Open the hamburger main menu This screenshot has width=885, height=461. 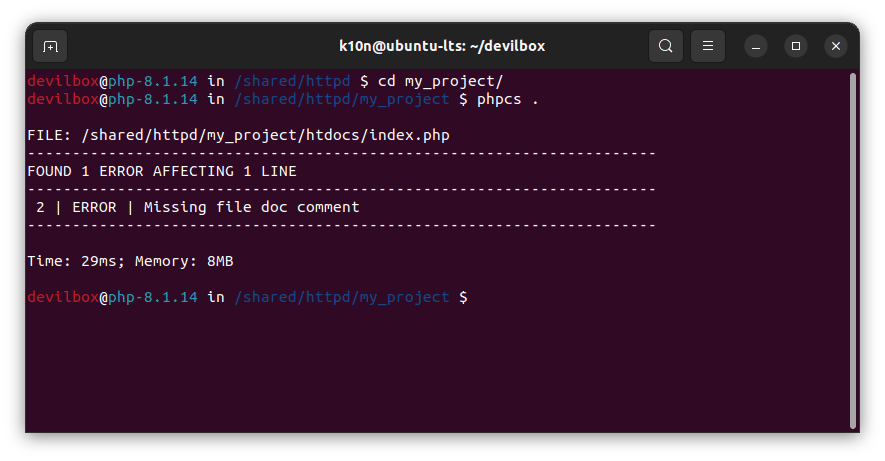708,46
